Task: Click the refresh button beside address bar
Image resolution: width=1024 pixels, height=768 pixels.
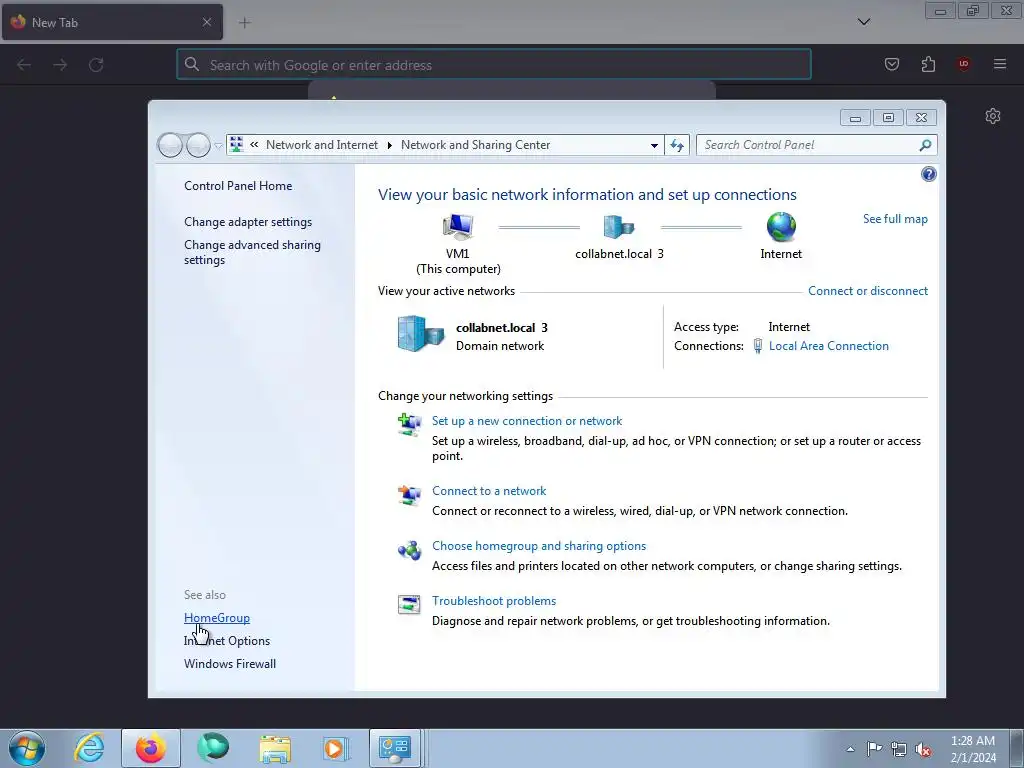Action: (677, 145)
